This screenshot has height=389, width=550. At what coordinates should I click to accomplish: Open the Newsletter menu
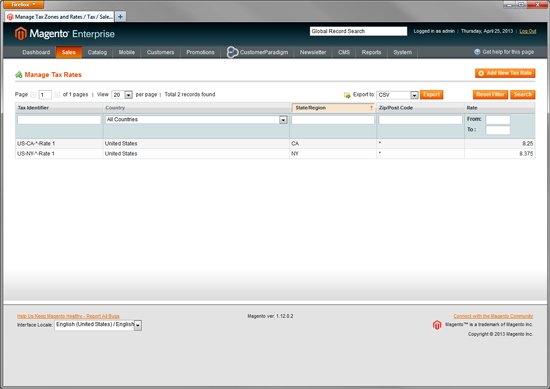coord(313,52)
